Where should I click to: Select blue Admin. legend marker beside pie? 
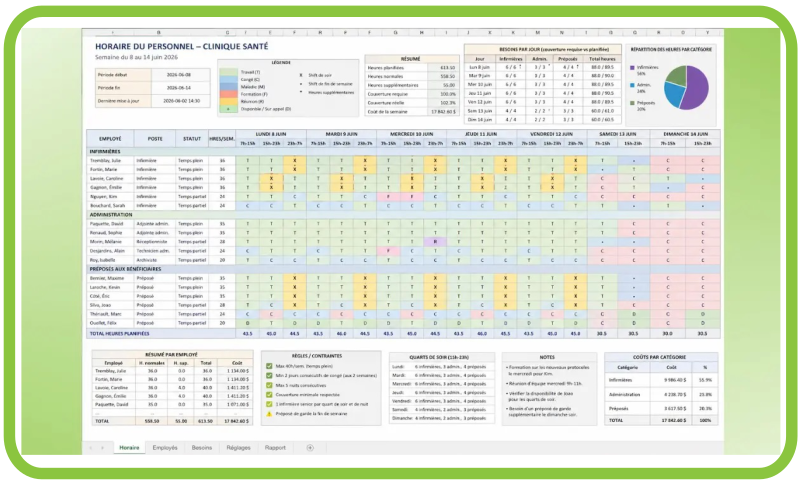[633, 85]
